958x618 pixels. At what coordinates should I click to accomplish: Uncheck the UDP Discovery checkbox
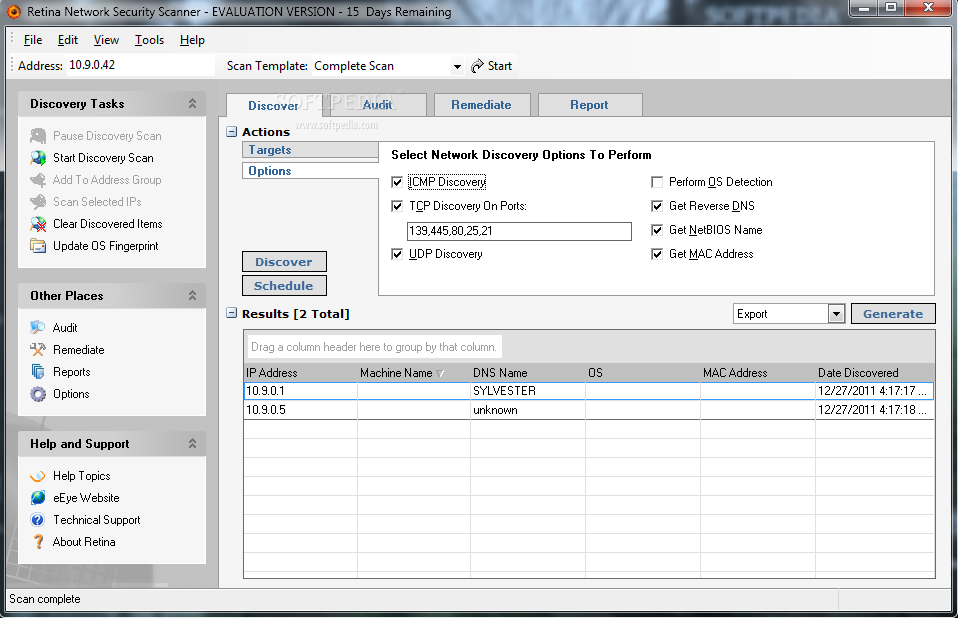point(397,254)
